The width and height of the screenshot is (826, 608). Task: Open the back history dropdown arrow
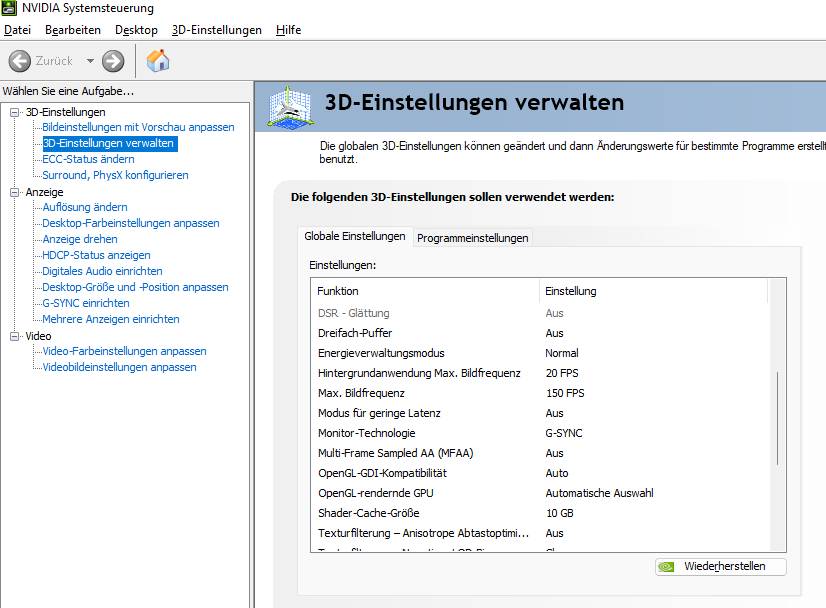point(91,61)
